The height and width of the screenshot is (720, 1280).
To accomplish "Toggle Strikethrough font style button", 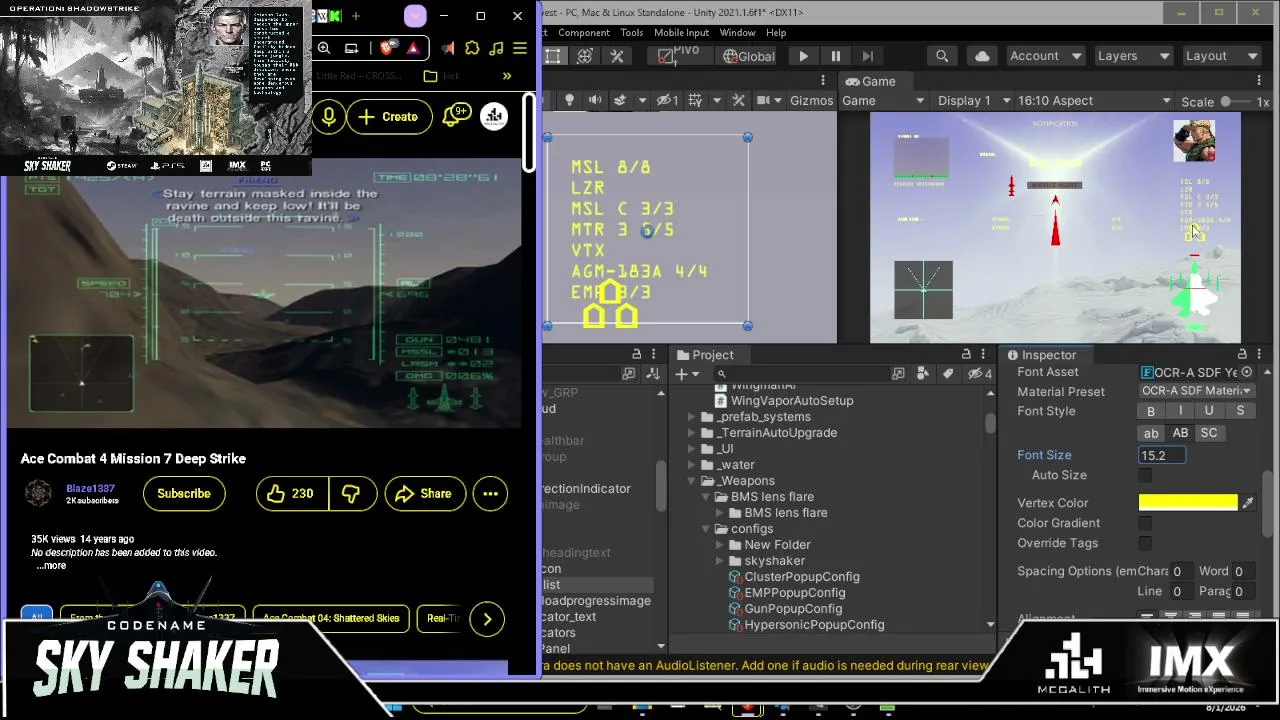I will click(1240, 411).
